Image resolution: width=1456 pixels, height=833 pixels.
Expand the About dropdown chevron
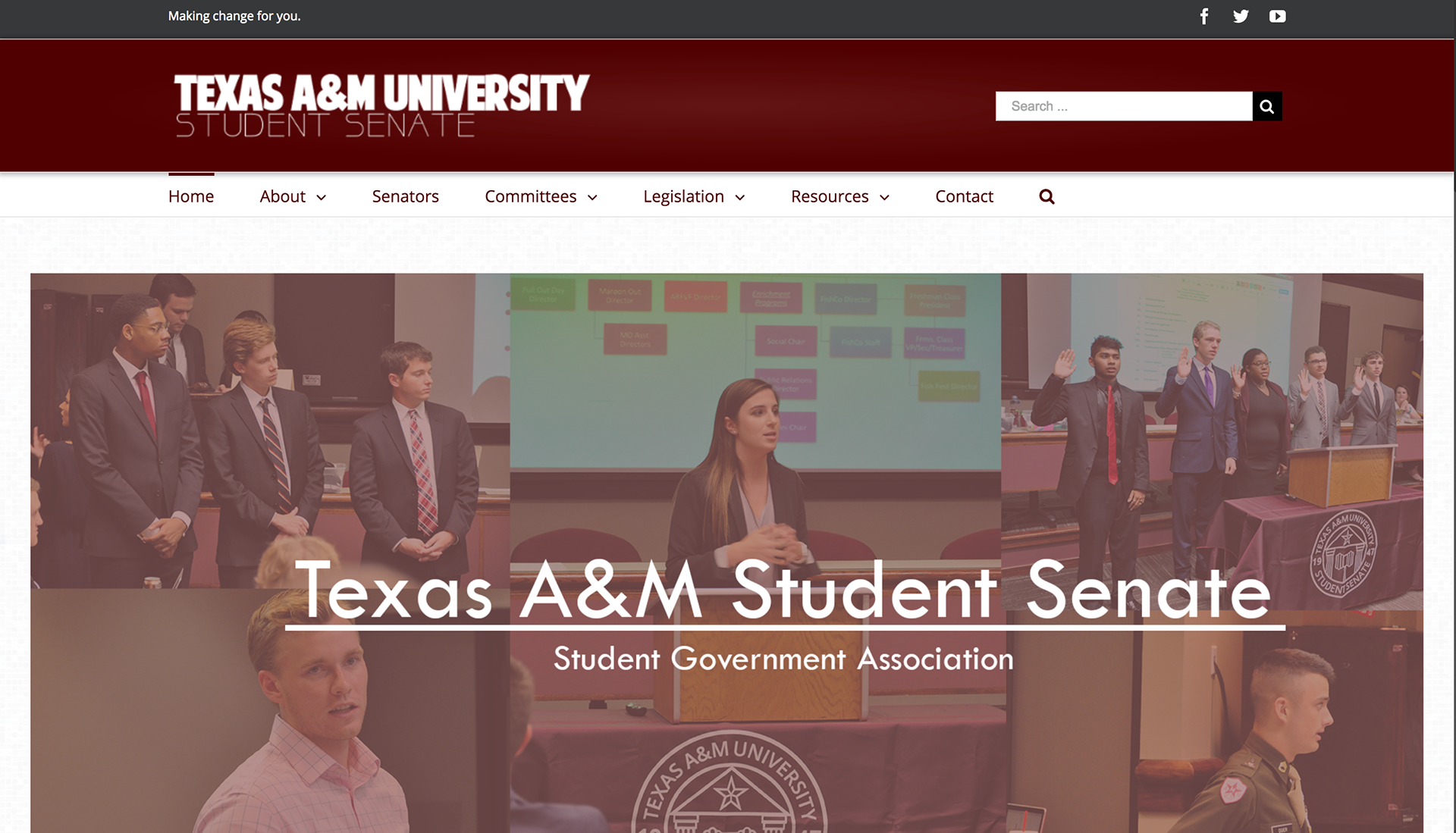(321, 197)
